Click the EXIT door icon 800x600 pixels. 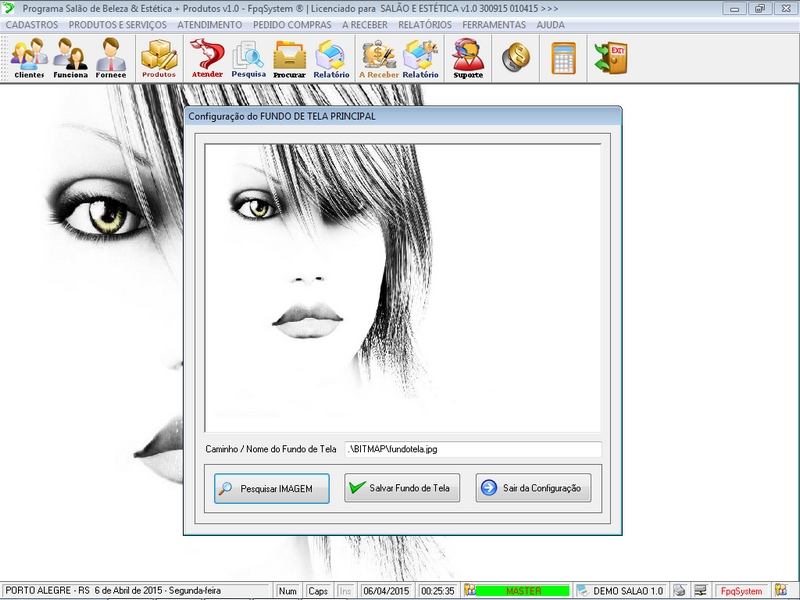(611, 57)
